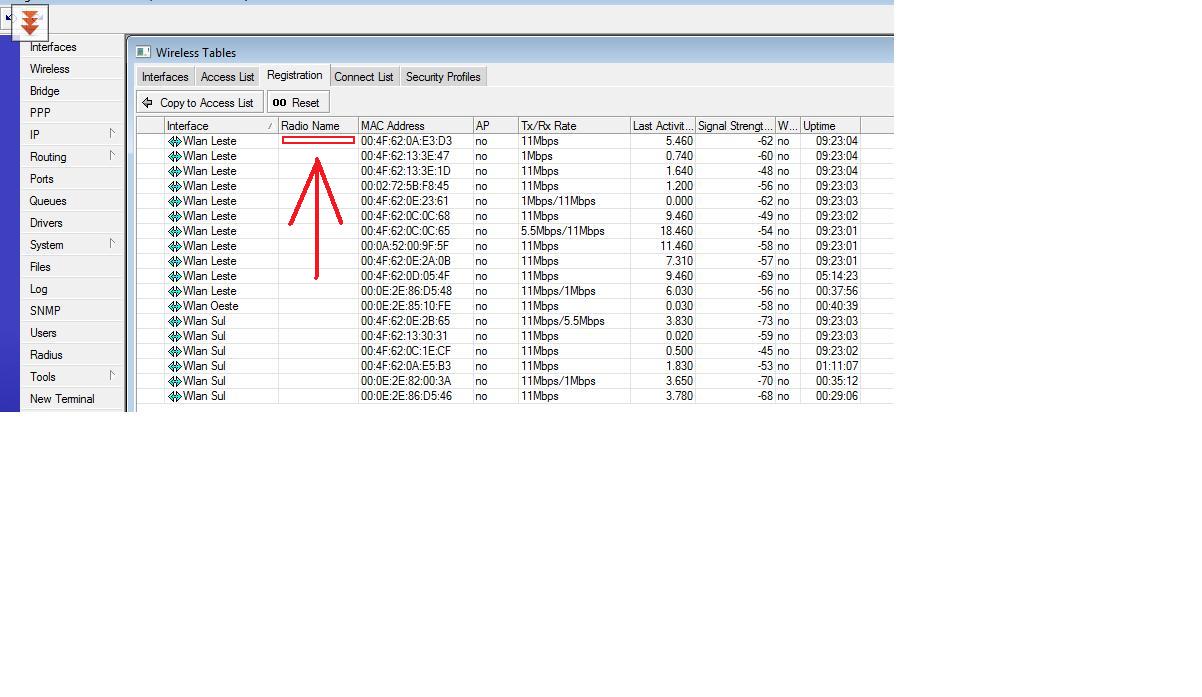Viewport: 1202px width, 697px height.
Task: Select MAC address 00:0E:2E:82:00:3A
Action: click(405, 381)
